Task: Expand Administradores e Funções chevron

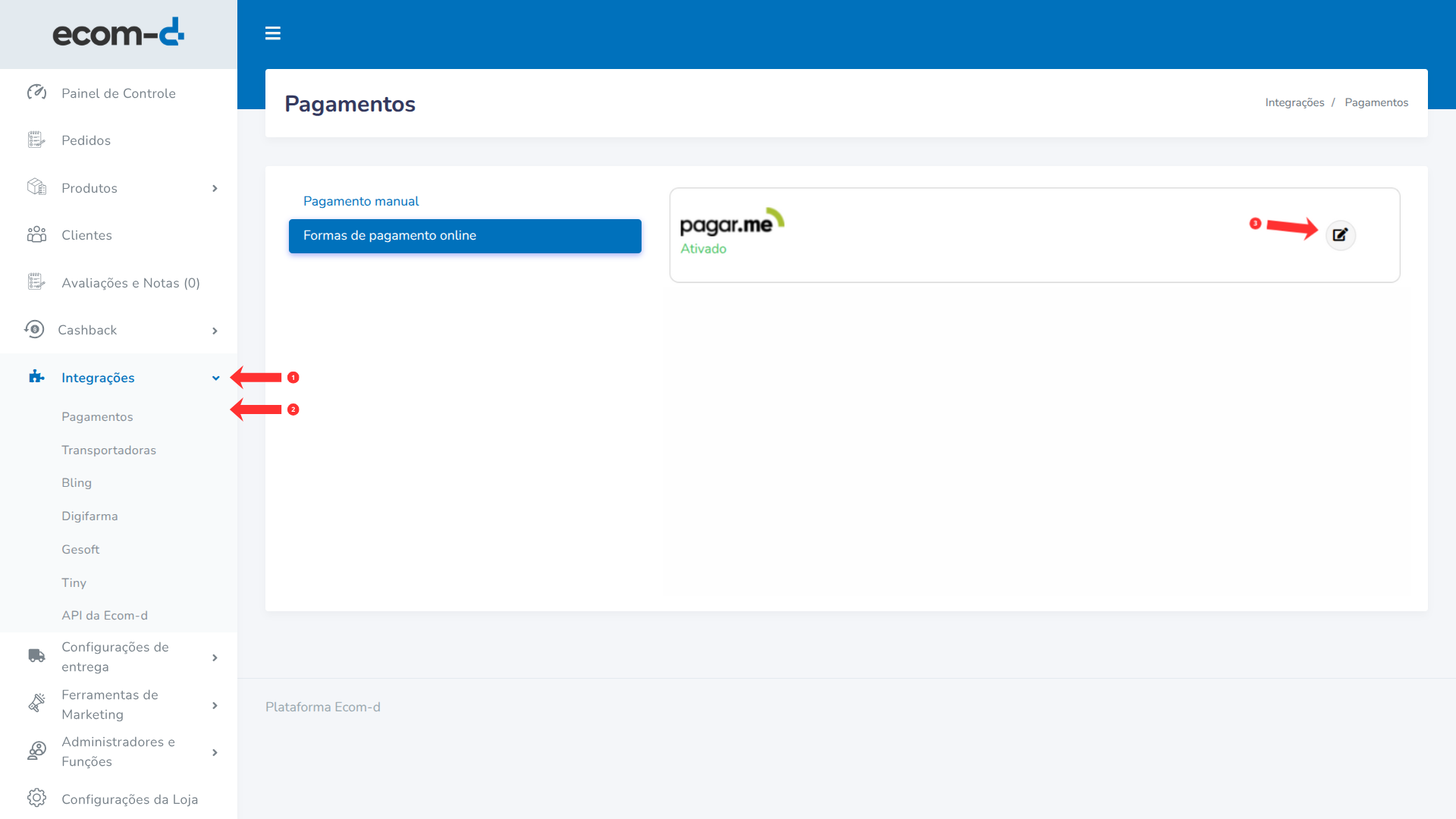Action: (x=215, y=752)
